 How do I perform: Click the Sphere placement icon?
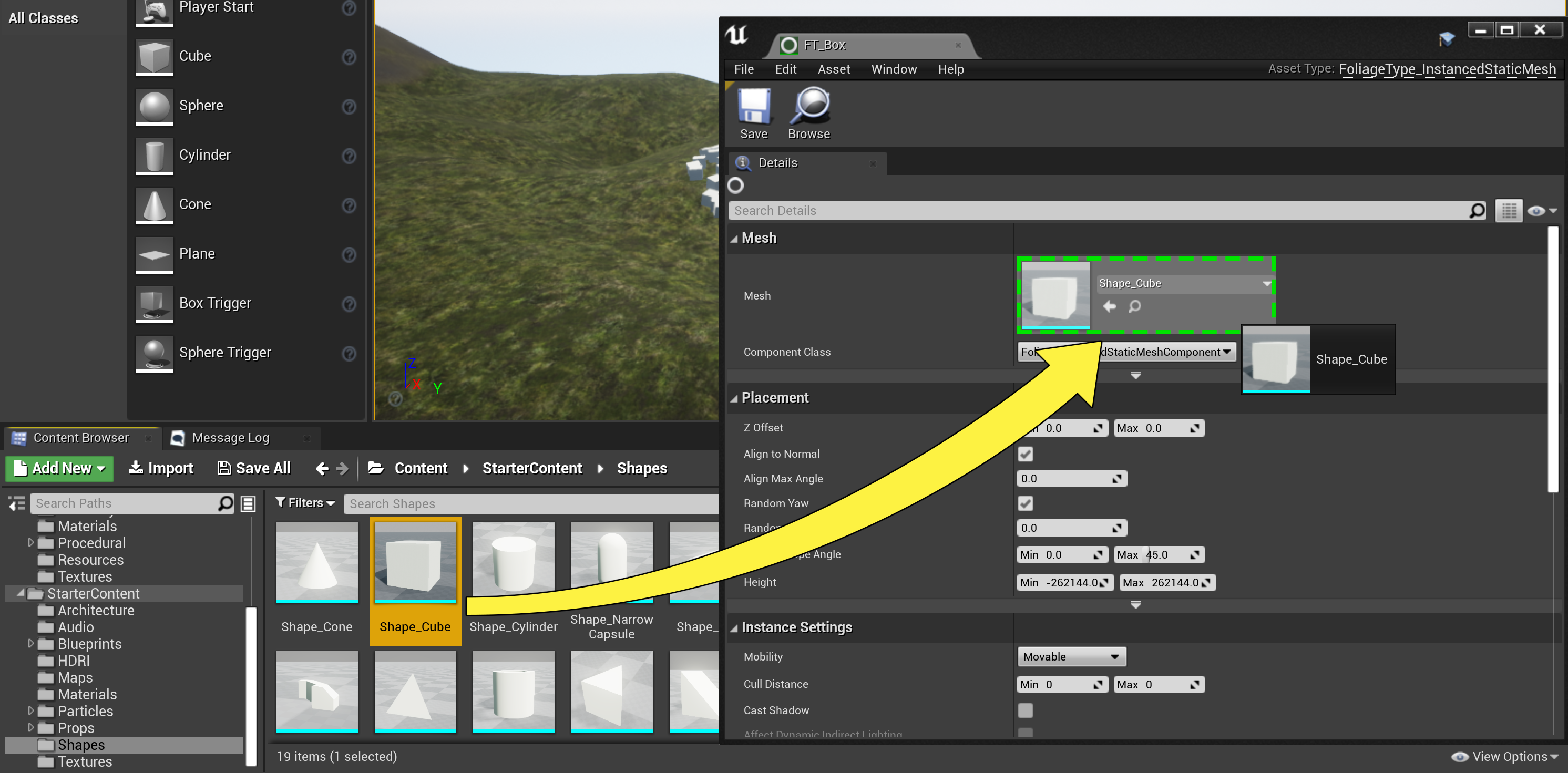(154, 106)
